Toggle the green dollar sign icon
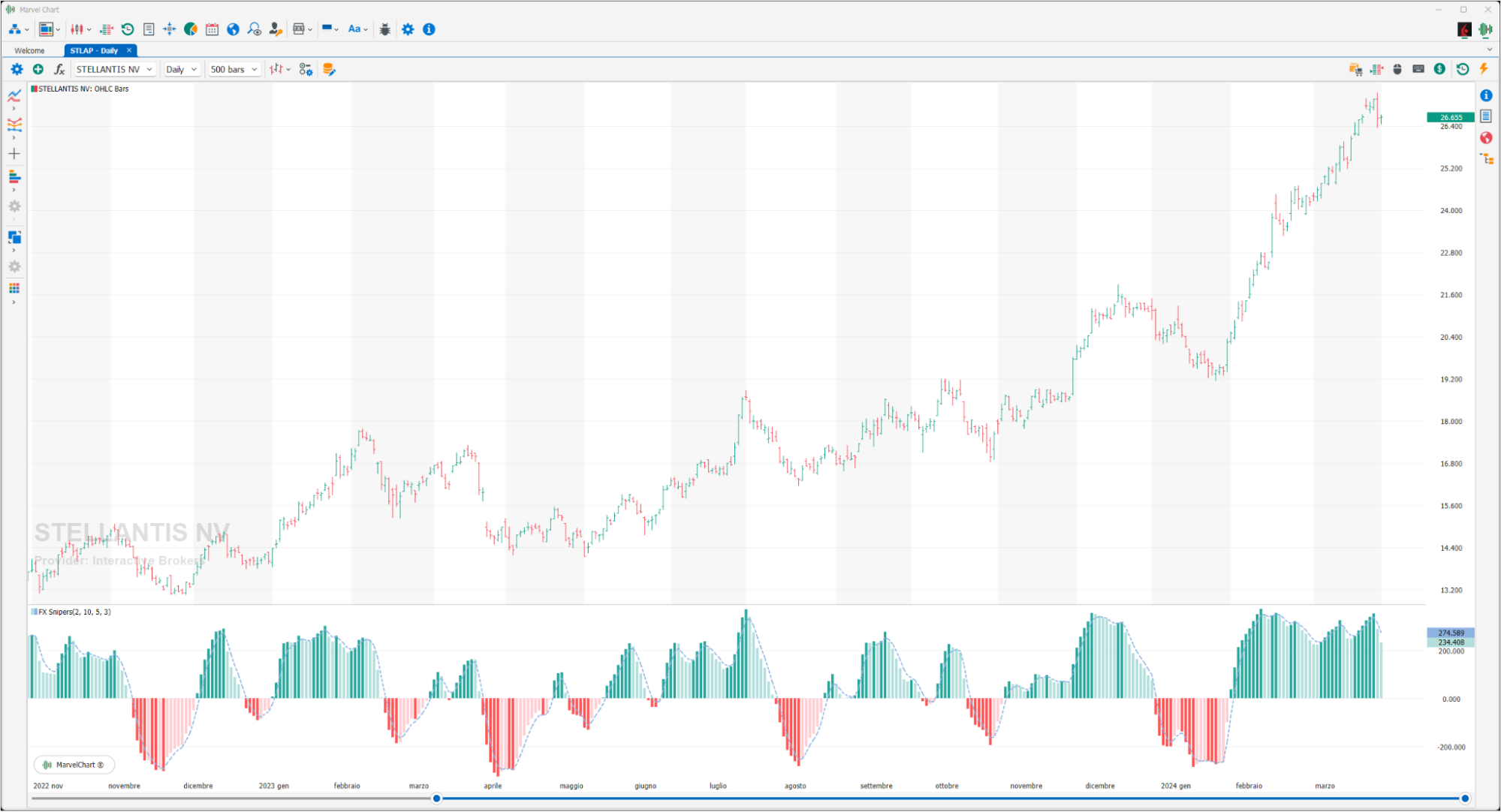1501x812 pixels. [1439, 69]
